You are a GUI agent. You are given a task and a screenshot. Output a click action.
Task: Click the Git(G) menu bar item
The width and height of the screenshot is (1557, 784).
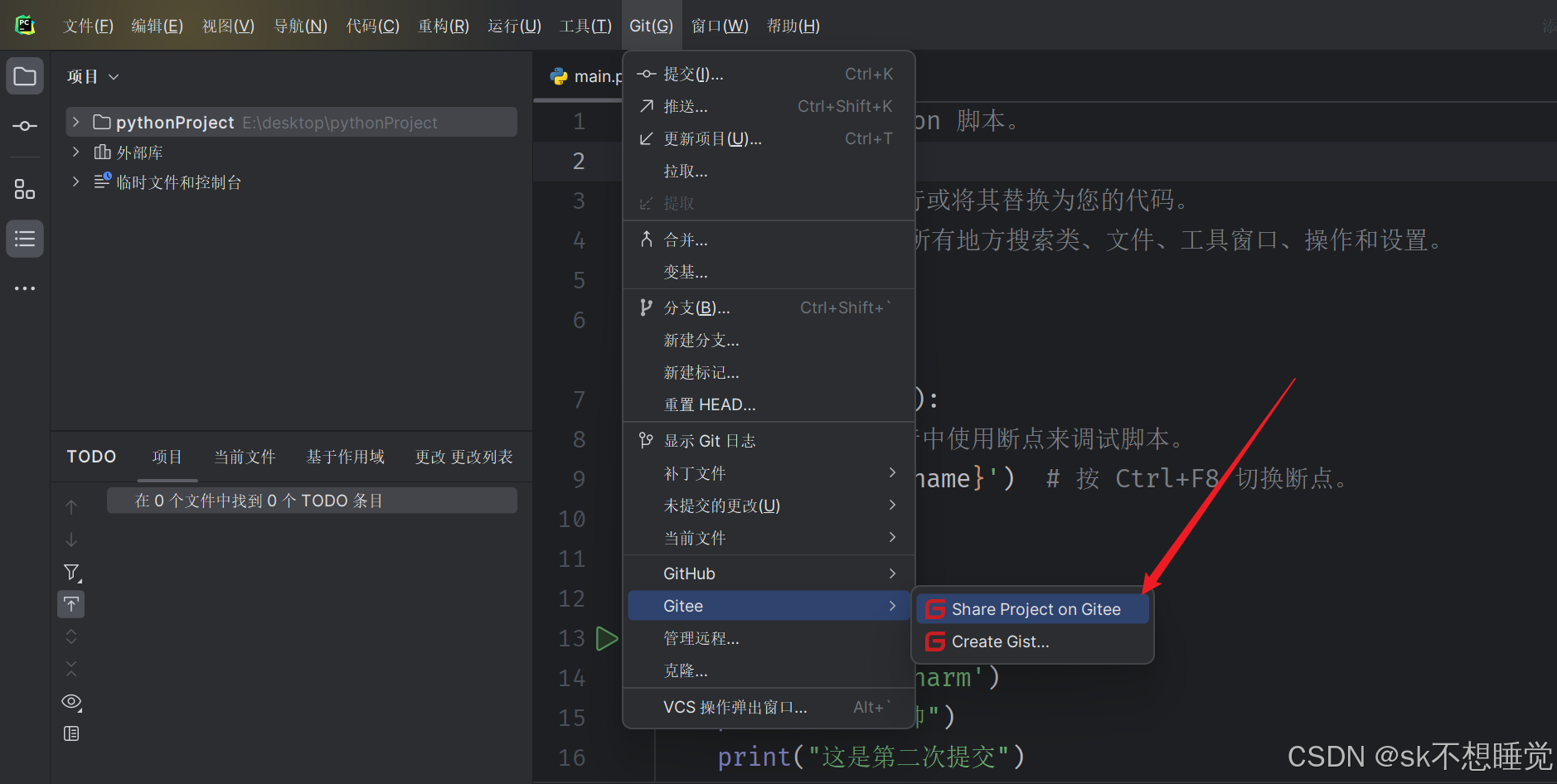pyautogui.click(x=651, y=26)
